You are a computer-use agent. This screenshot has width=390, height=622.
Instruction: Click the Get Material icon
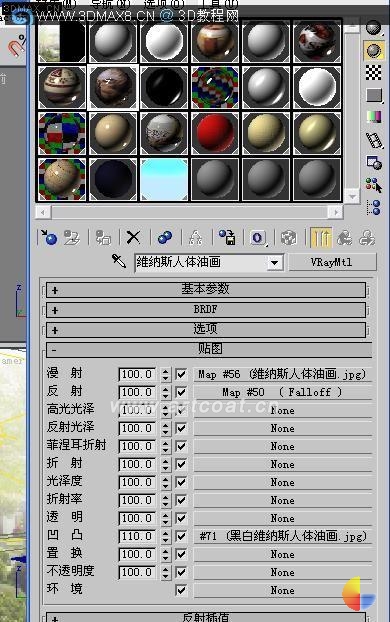click(x=49, y=237)
